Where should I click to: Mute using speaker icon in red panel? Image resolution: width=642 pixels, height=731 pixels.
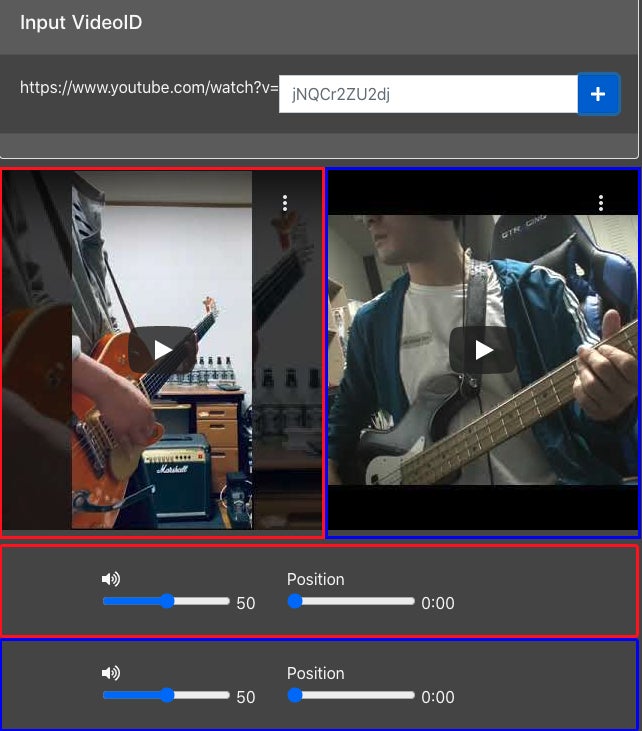(x=111, y=579)
